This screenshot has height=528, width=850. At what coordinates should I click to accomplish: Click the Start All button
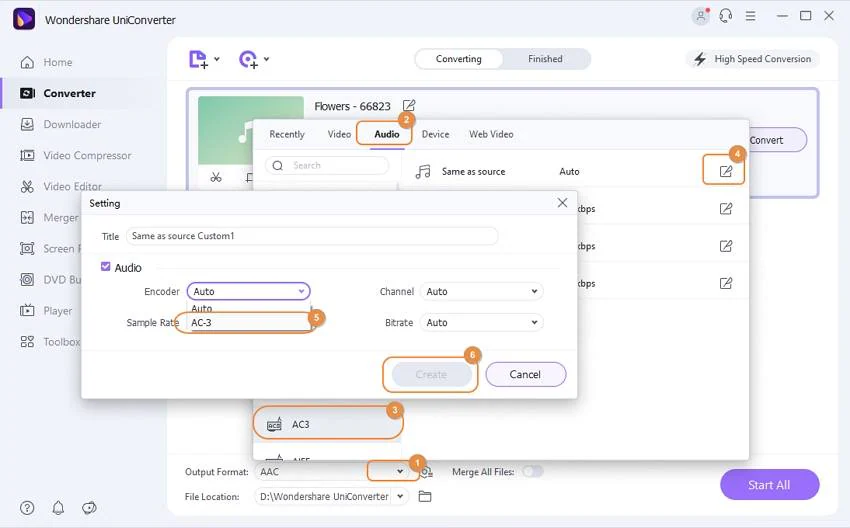pos(769,485)
